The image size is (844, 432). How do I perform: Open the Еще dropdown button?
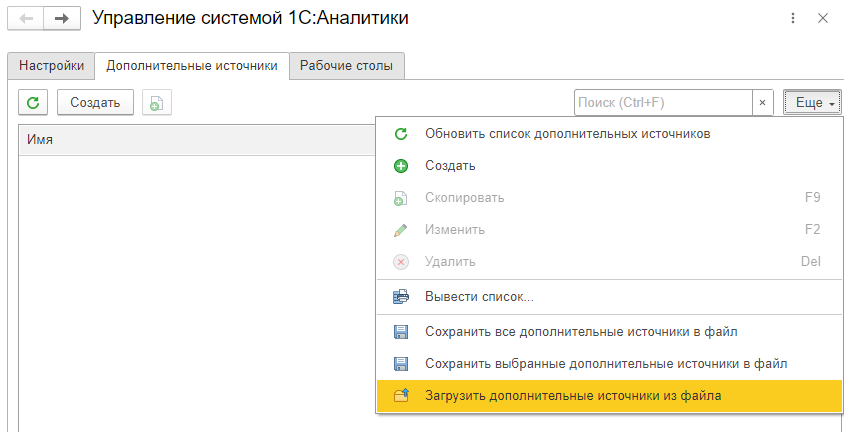(811, 102)
